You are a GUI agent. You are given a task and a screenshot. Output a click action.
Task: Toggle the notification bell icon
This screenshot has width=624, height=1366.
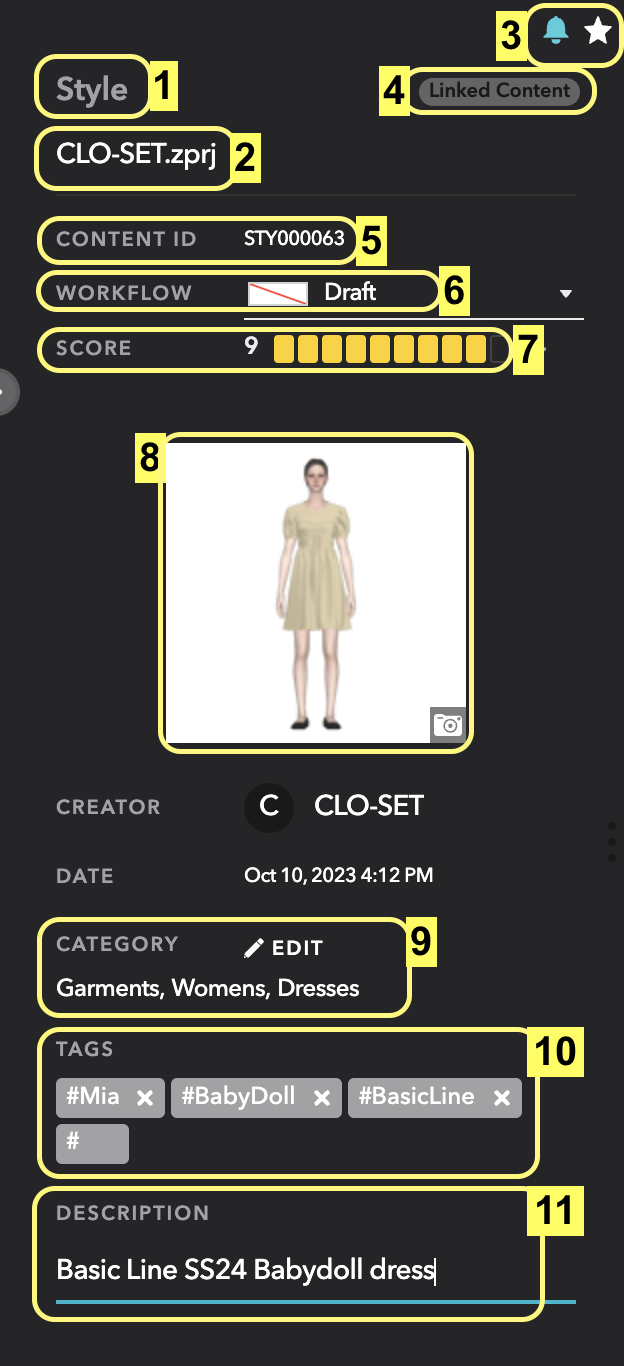pos(556,30)
